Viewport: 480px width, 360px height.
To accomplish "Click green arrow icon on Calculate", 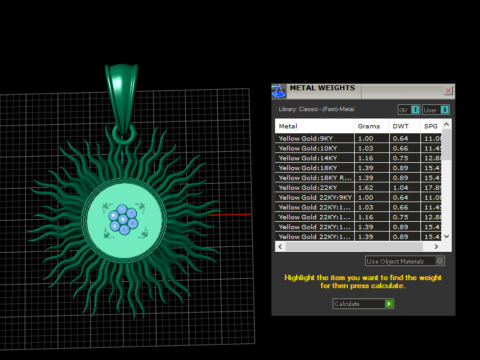I will tap(389, 304).
